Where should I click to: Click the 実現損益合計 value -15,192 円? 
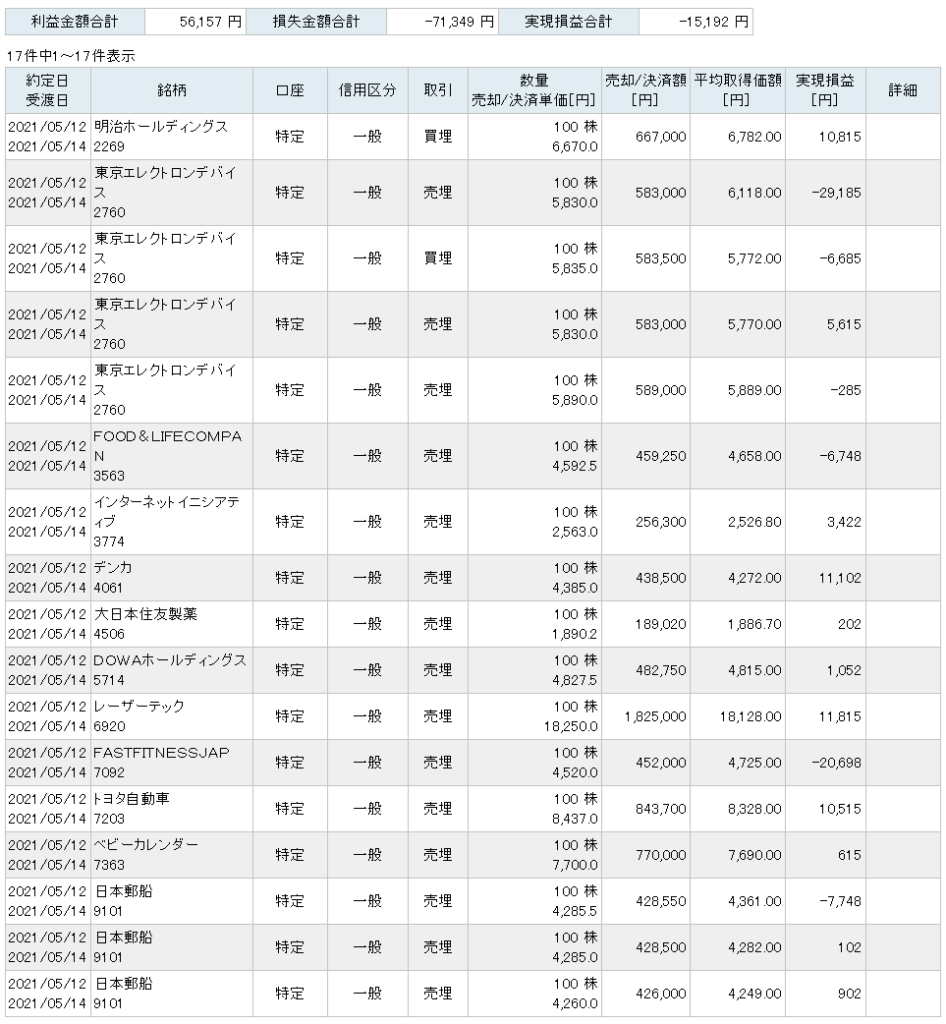tap(714, 22)
